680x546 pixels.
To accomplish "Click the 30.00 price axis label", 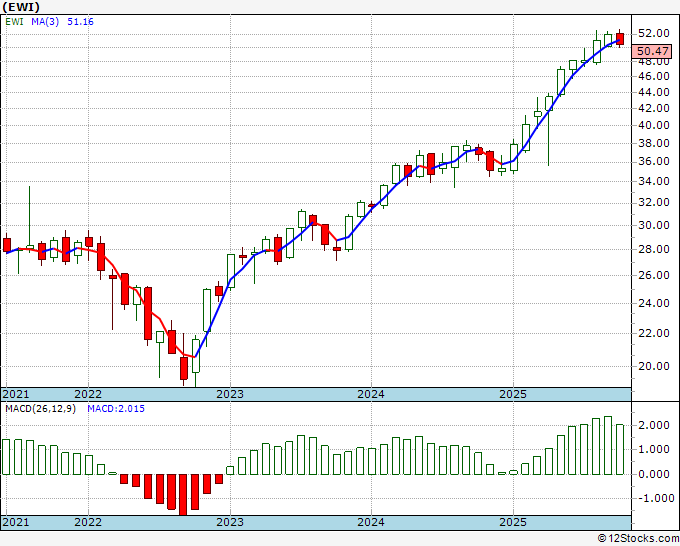I will [x=653, y=225].
